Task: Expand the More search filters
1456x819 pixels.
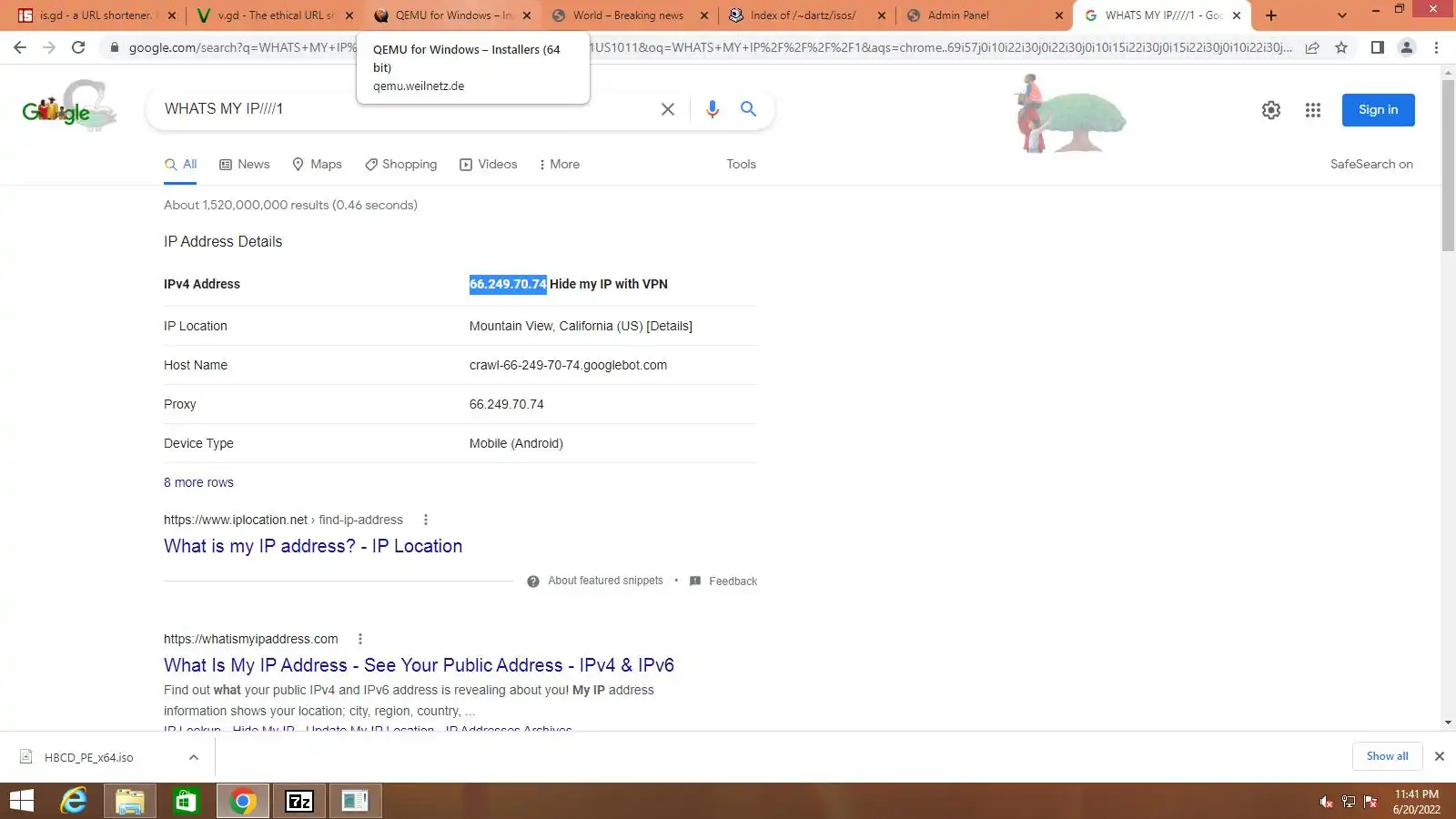Action: coord(559,165)
